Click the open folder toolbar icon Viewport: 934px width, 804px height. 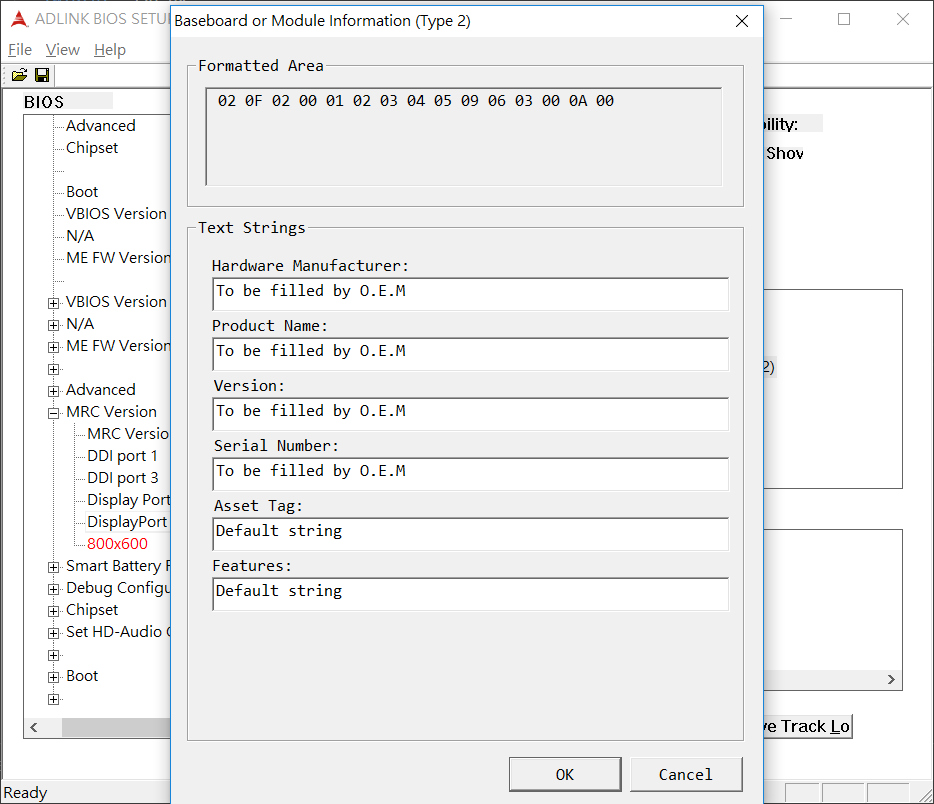[19, 75]
